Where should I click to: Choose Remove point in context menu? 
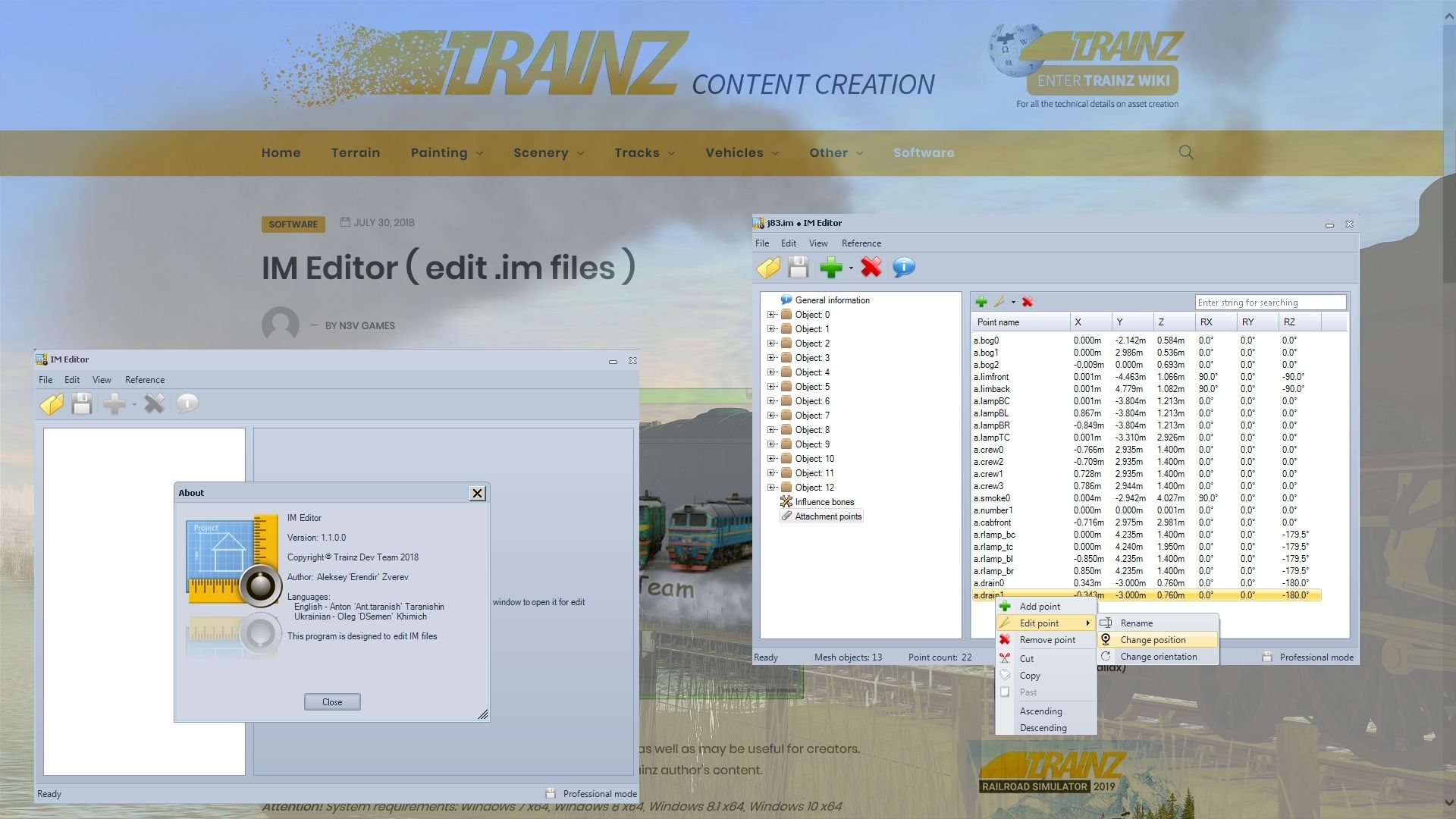[1046, 640]
